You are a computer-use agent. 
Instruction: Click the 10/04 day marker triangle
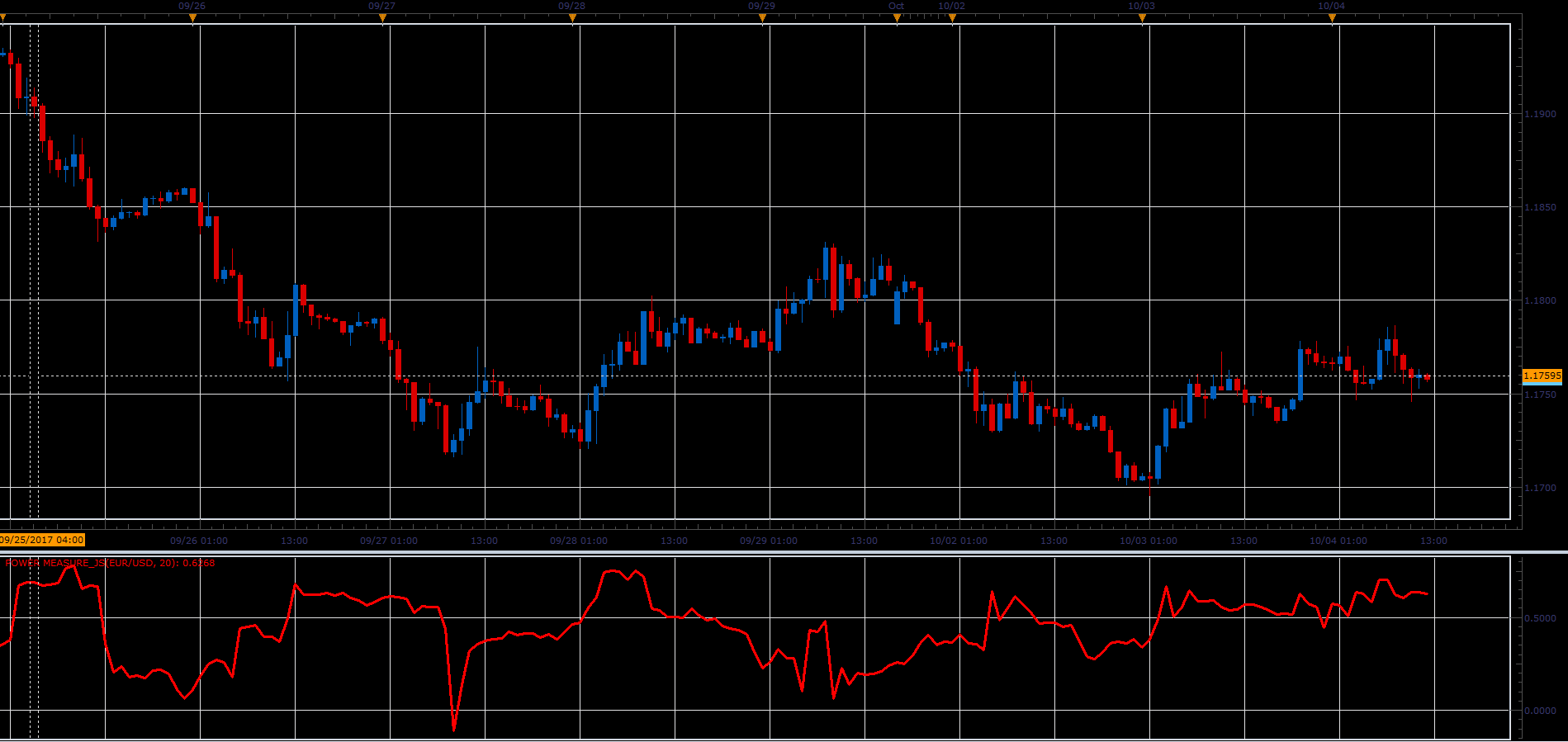(x=1332, y=18)
